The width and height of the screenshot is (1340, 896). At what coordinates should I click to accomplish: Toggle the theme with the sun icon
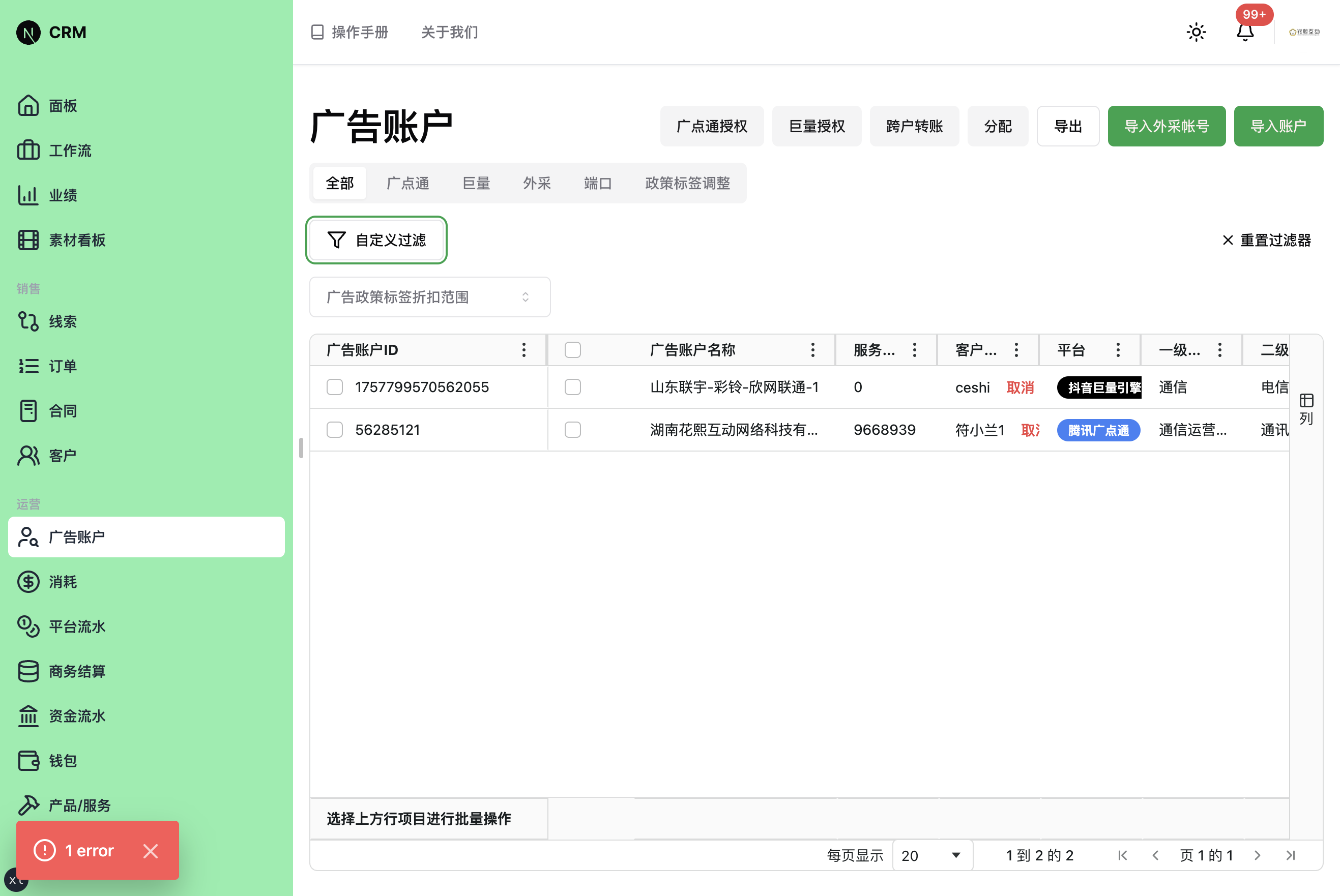[x=1196, y=32]
